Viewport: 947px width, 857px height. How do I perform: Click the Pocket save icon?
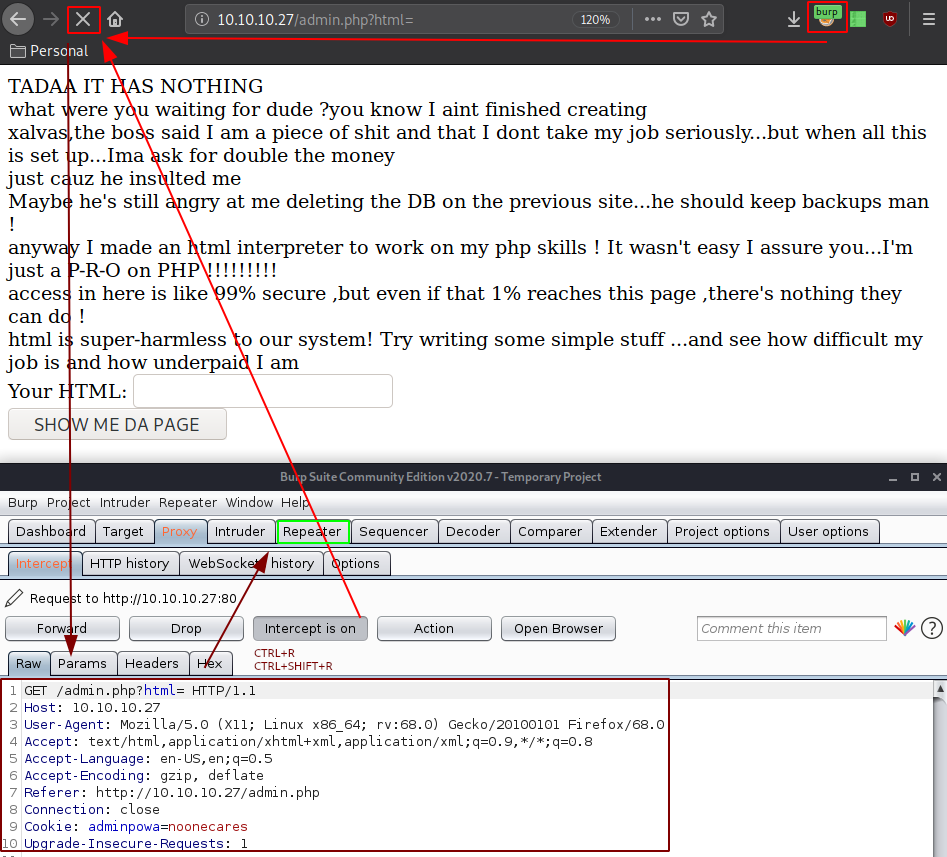[x=681, y=19]
